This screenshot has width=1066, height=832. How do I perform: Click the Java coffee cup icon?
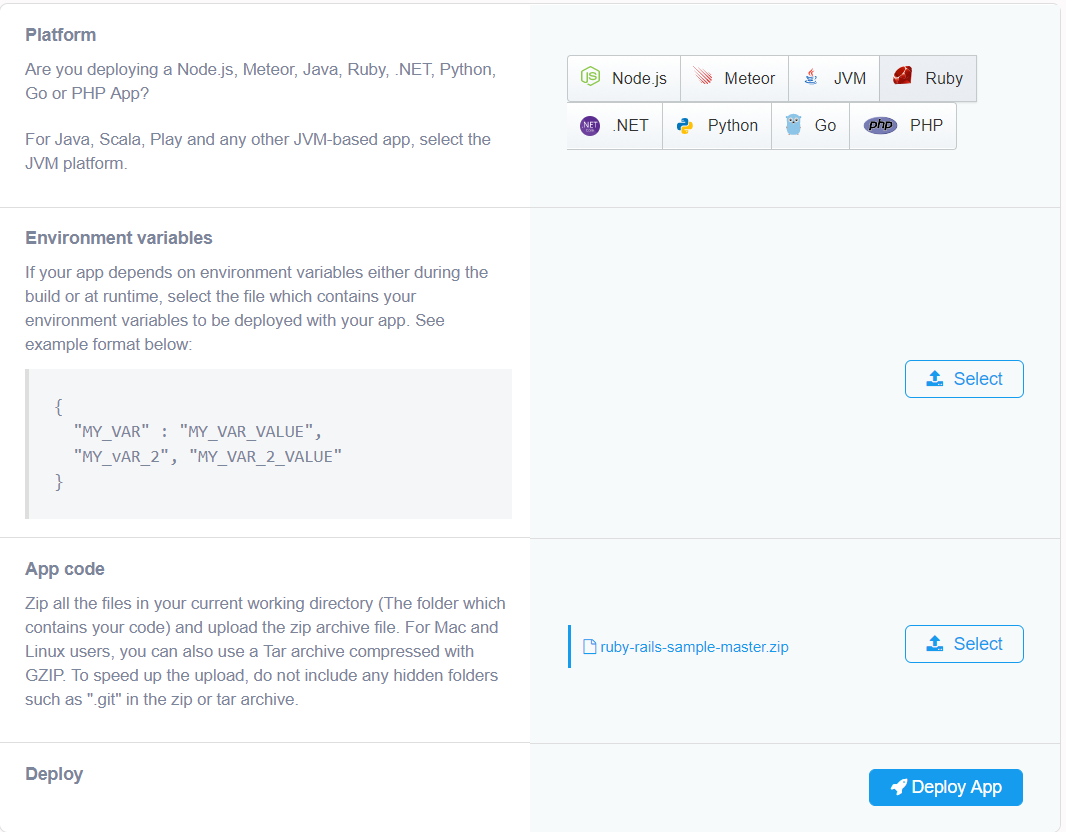click(810, 77)
